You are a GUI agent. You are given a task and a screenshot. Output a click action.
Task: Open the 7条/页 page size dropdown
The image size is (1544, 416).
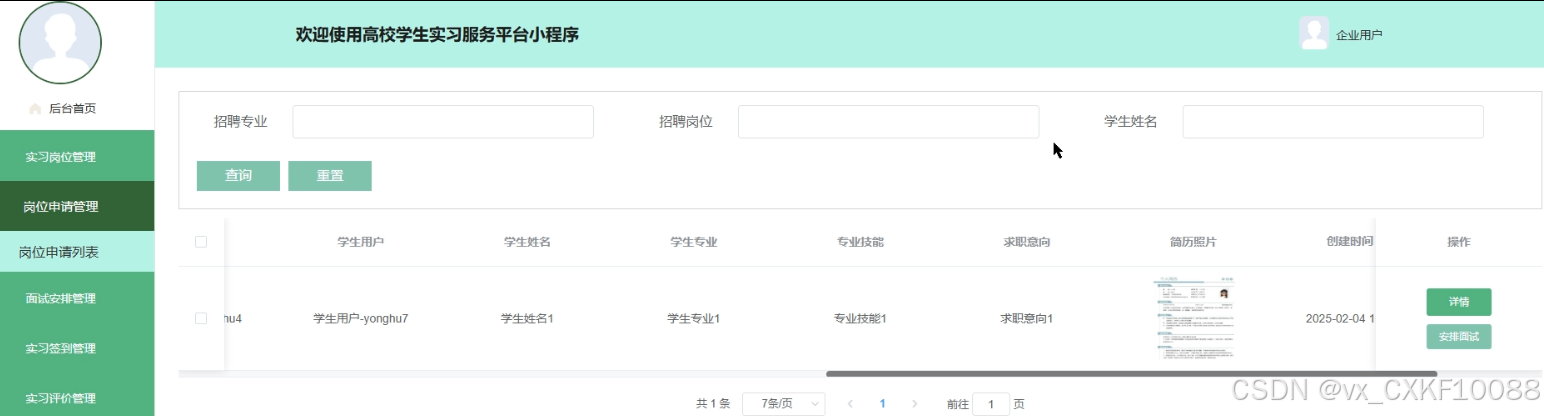[784, 404]
